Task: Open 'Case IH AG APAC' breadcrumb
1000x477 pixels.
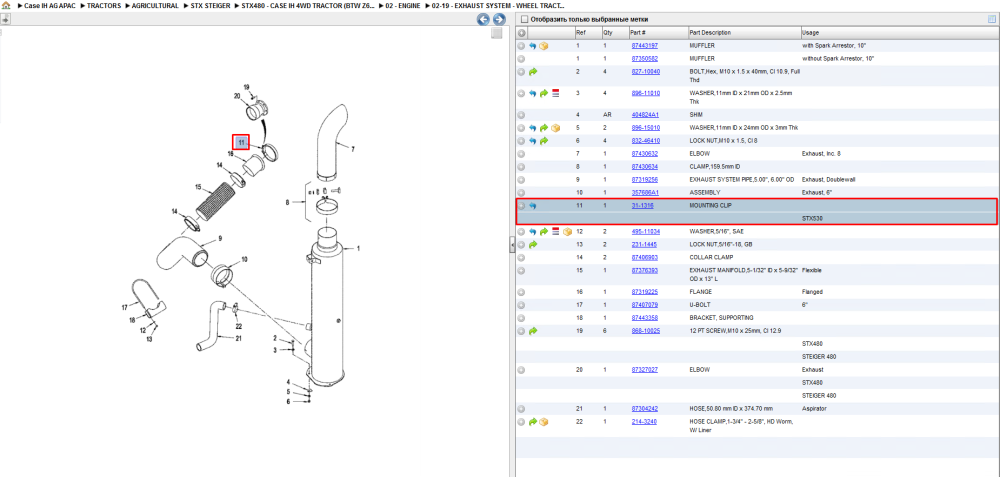Action: coord(48,5)
